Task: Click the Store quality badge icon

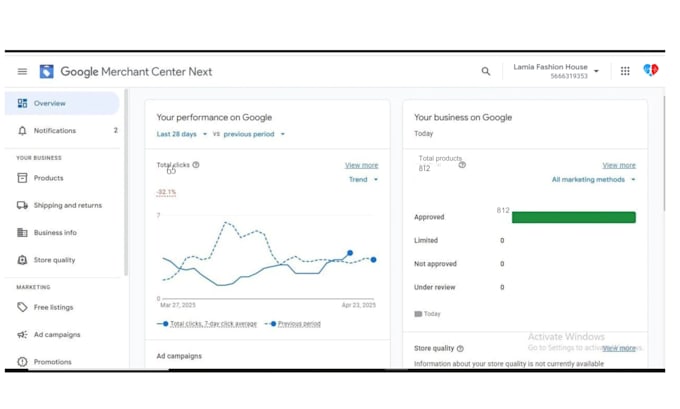Action: coord(22,260)
